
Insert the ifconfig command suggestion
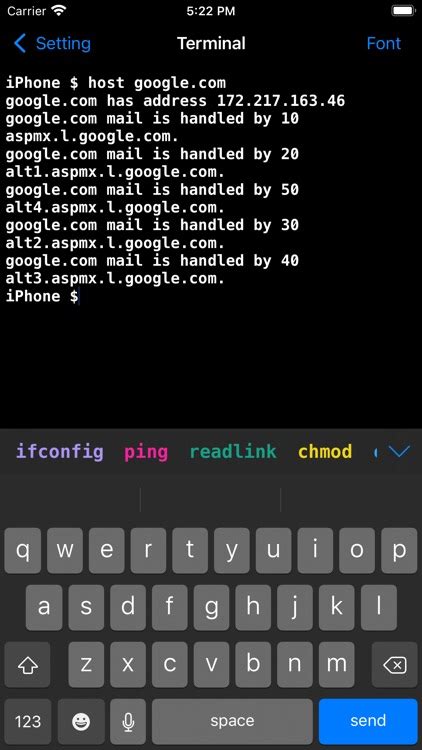pos(60,452)
